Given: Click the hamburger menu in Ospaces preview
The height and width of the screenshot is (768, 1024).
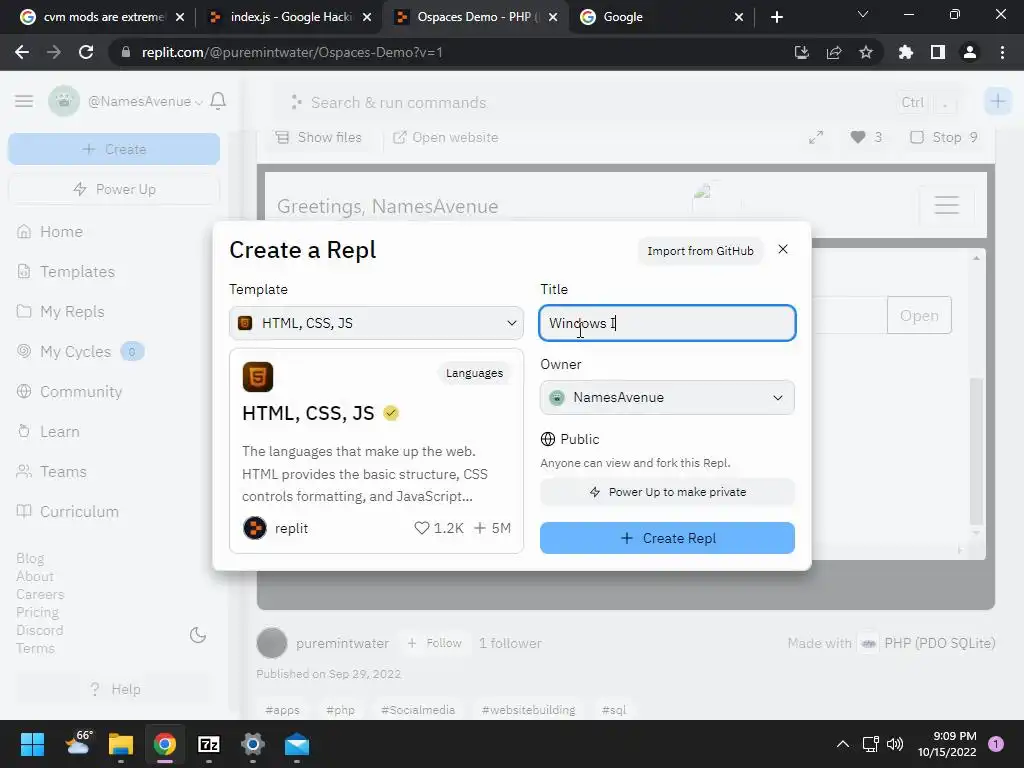Looking at the screenshot, I should (946, 205).
